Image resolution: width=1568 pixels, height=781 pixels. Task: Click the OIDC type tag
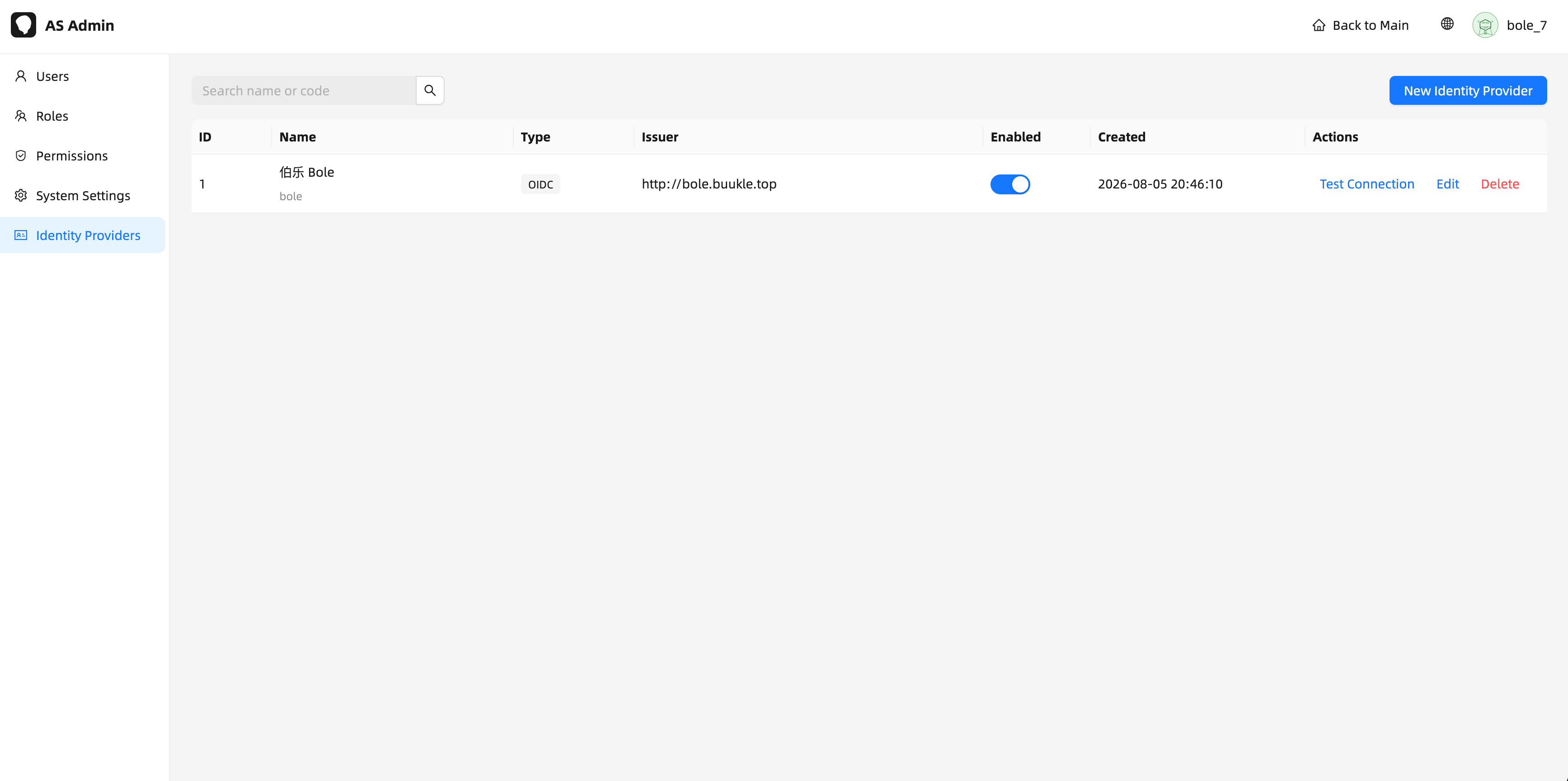pyautogui.click(x=540, y=184)
